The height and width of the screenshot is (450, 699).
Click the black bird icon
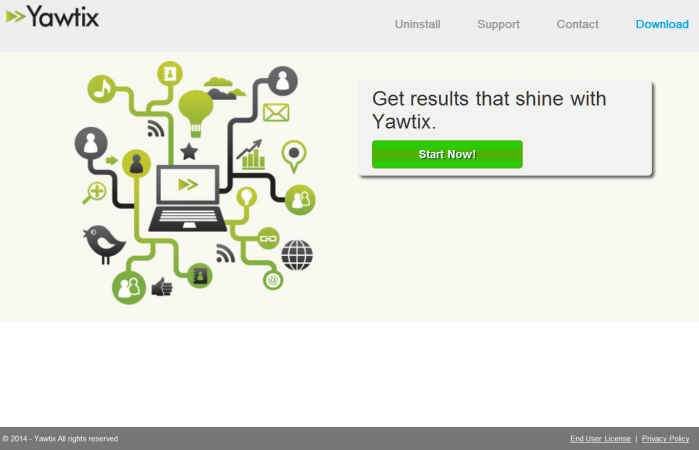[x=104, y=243]
